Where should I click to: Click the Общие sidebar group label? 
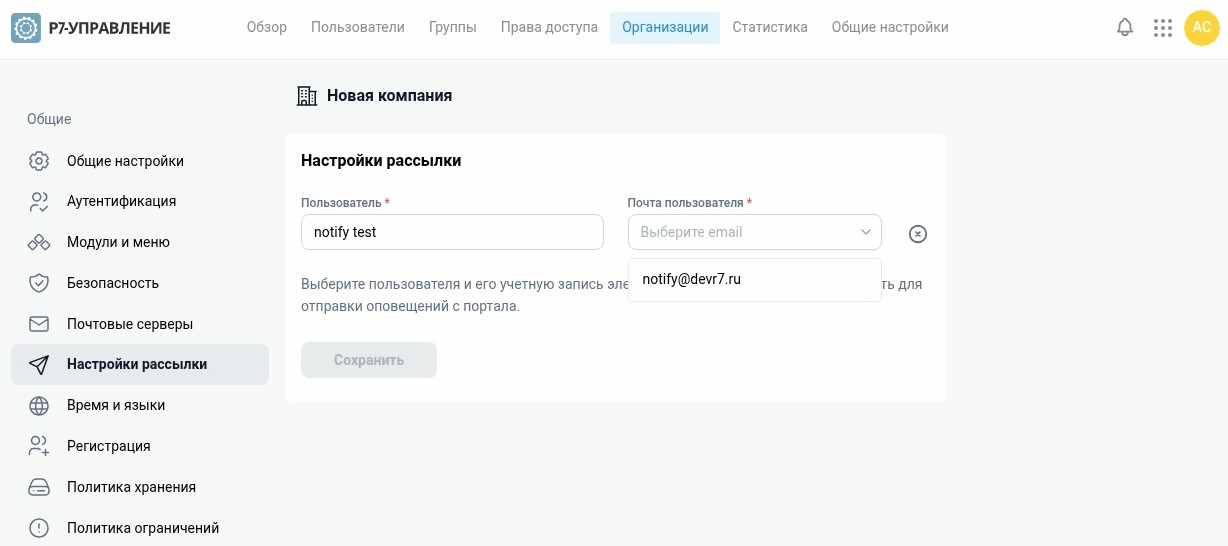(49, 119)
